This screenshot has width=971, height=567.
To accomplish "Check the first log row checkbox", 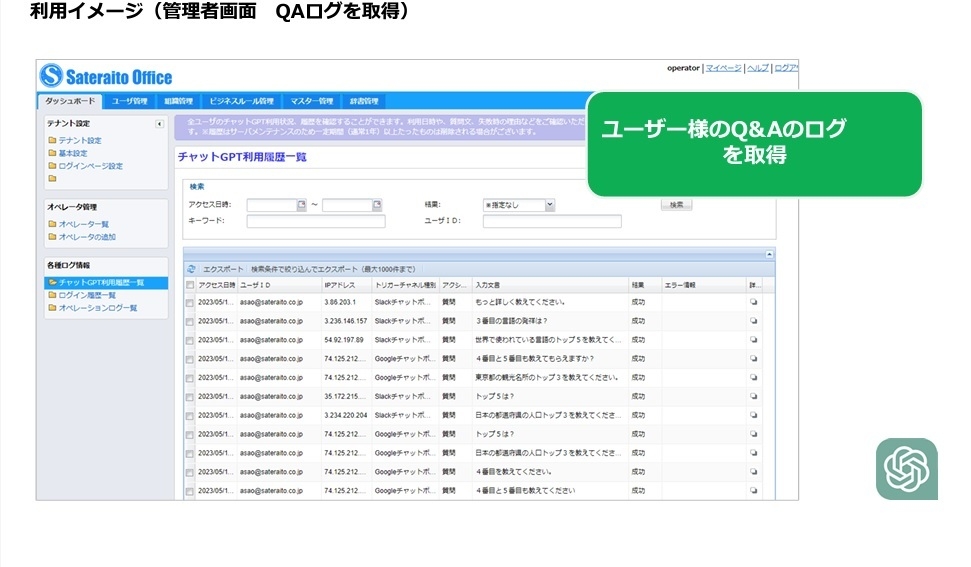I will point(190,302).
